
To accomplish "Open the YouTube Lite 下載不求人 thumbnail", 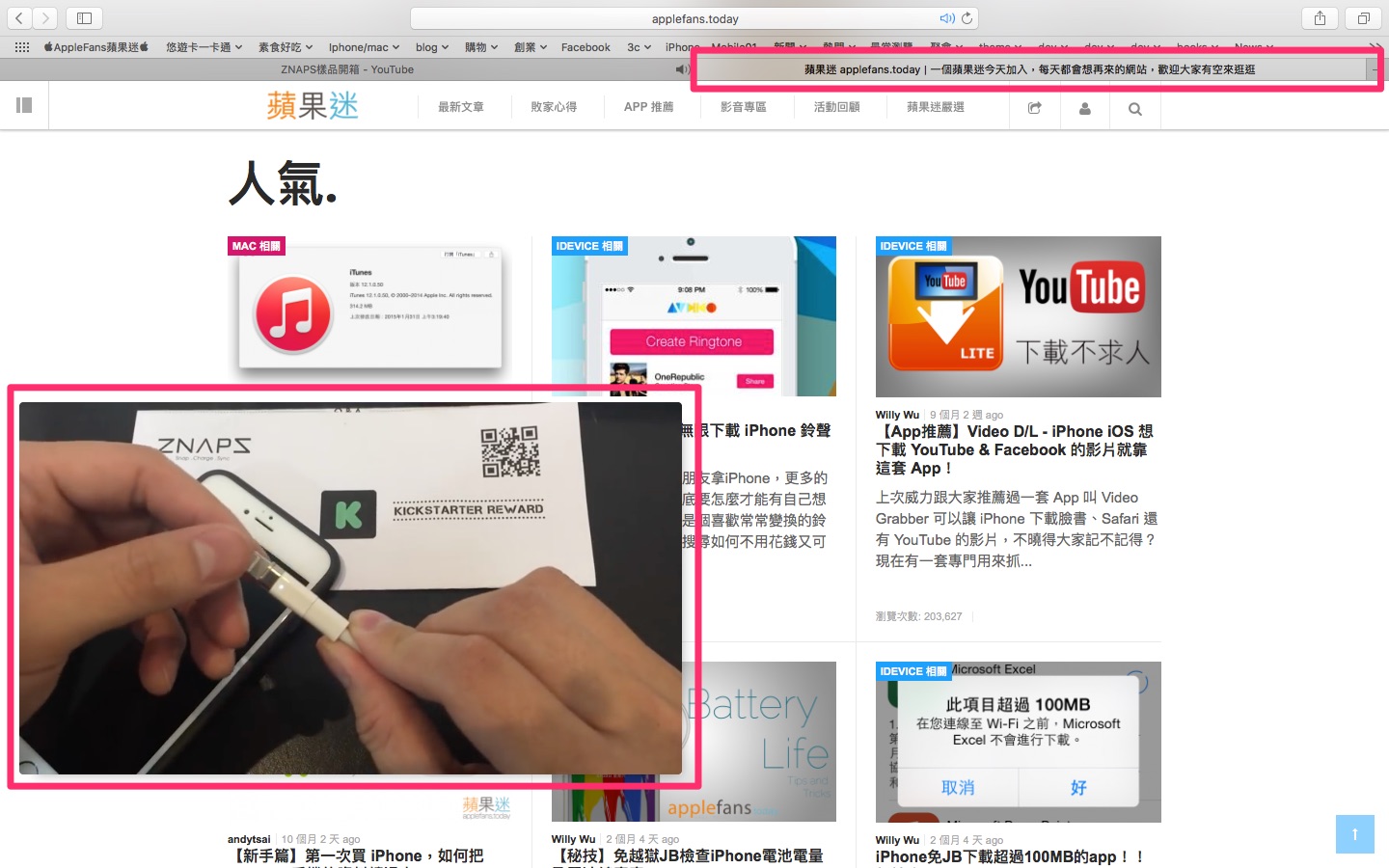I will tap(1018, 316).
